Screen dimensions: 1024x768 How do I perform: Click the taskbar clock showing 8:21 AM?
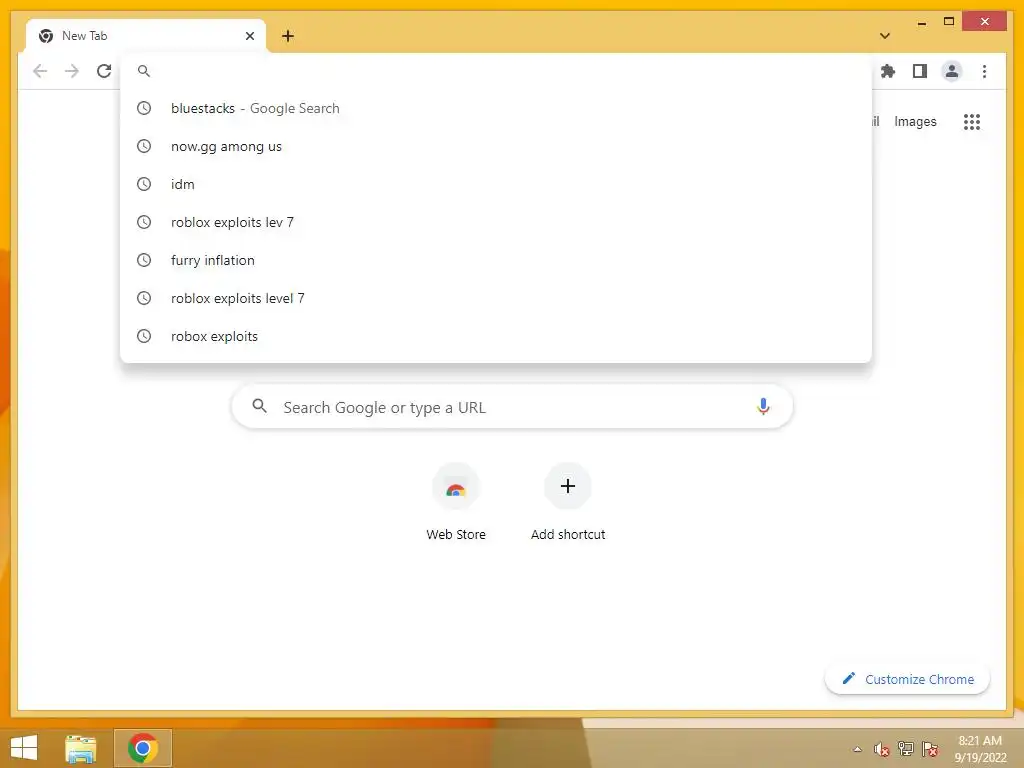[980, 749]
